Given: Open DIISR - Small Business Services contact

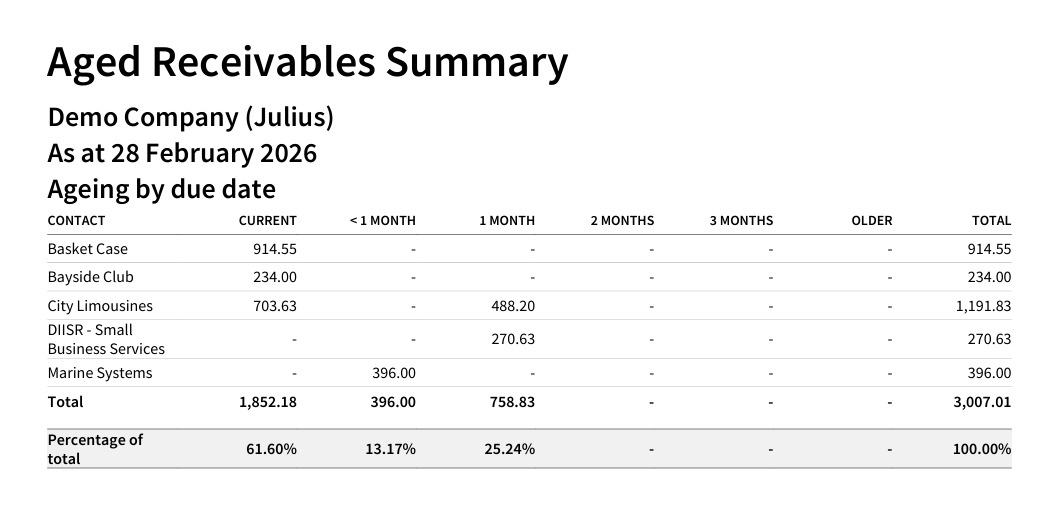Looking at the screenshot, I should click(106, 339).
